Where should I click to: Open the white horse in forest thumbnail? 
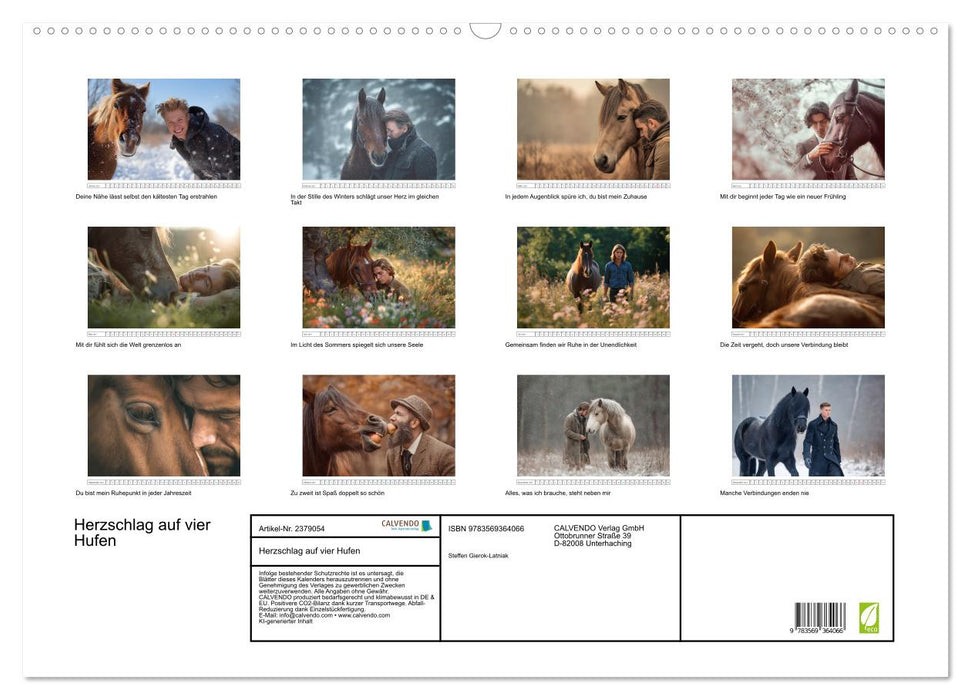pyautogui.click(x=593, y=425)
